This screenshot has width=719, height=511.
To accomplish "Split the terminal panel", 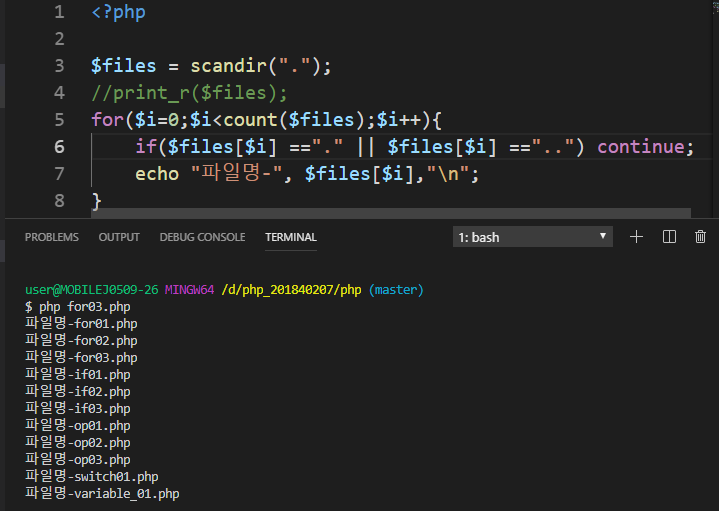I will pyautogui.click(x=669, y=237).
